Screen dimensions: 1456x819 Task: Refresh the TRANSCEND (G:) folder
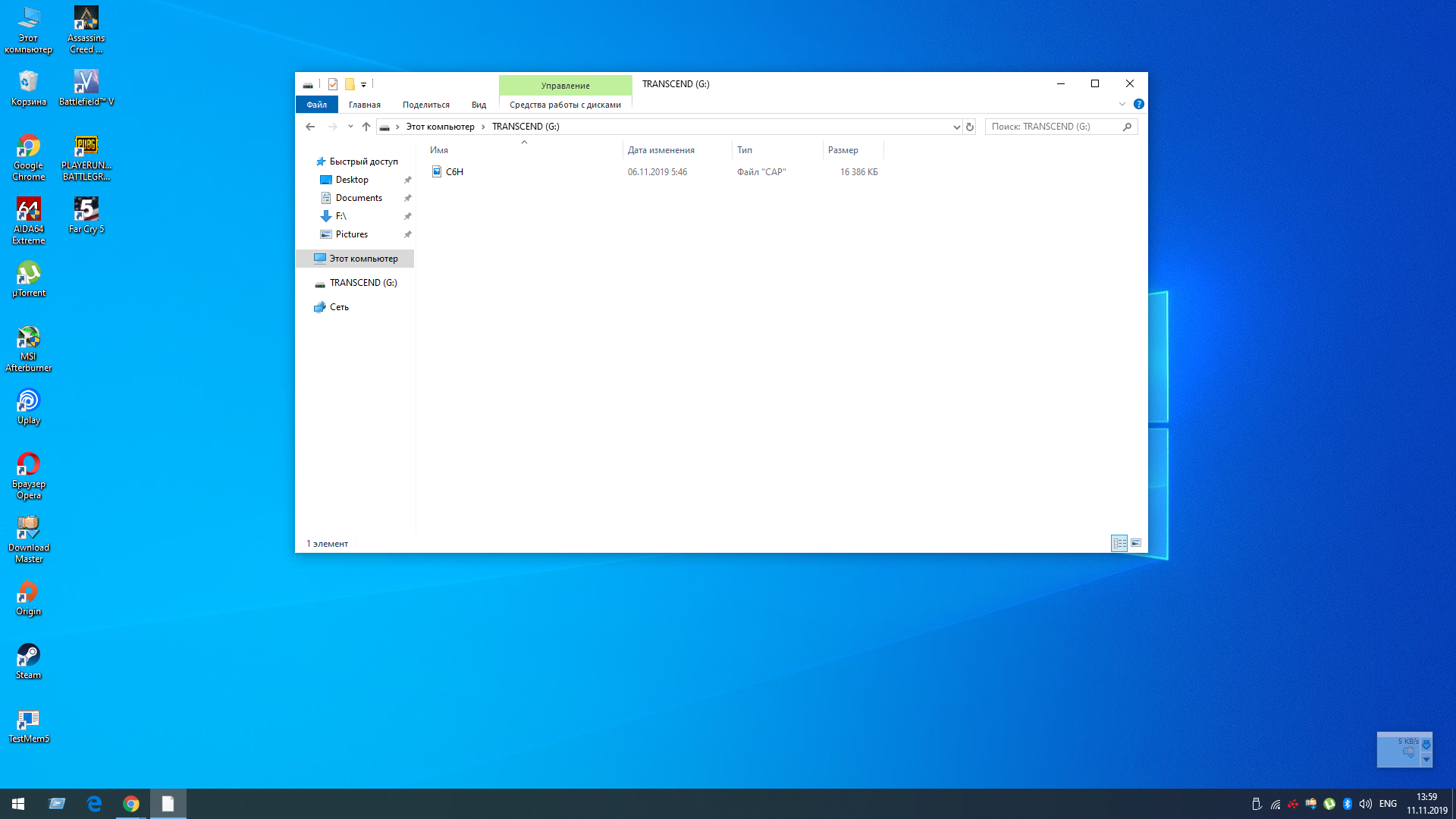[x=969, y=127]
